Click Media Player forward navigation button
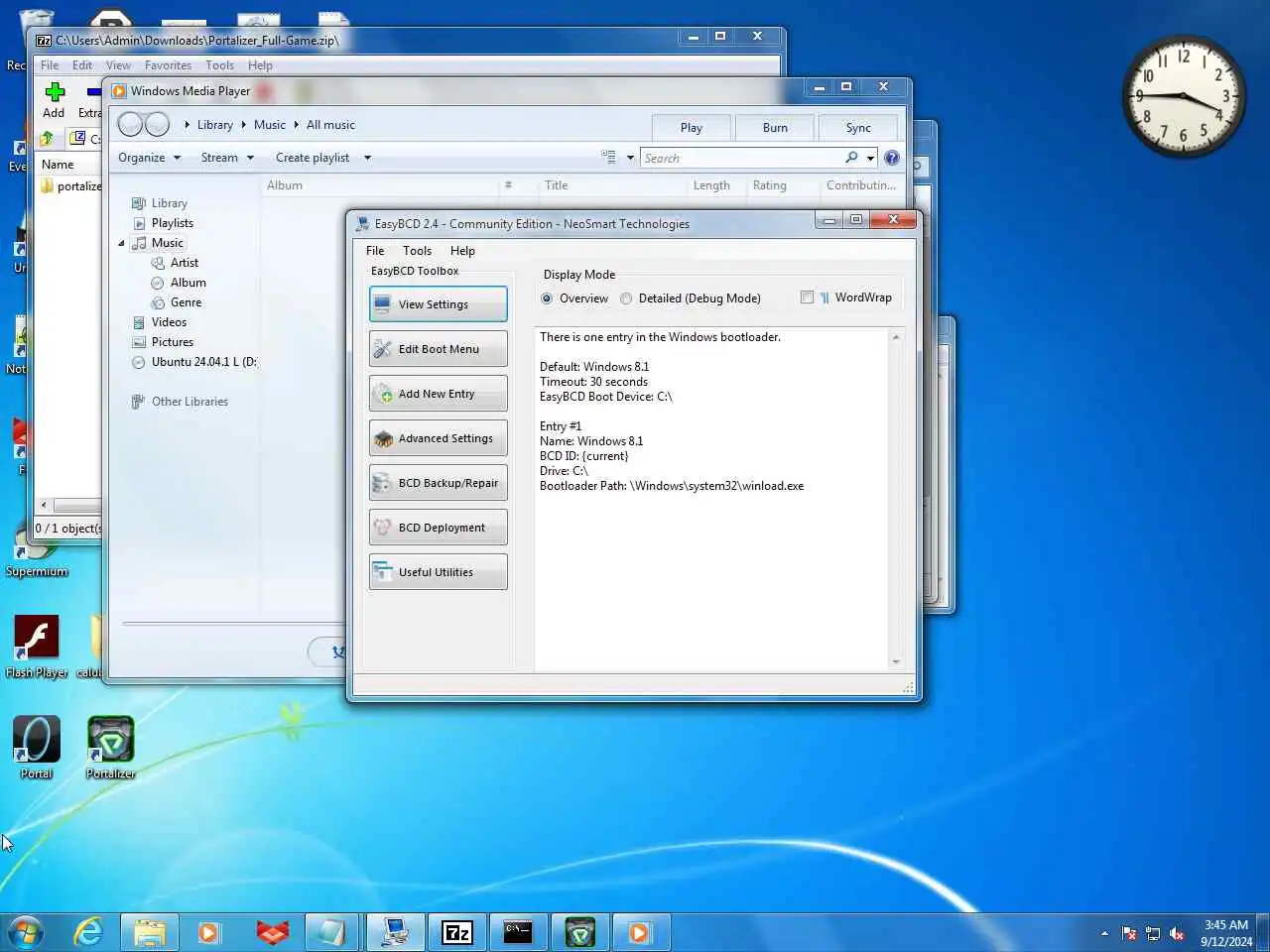This screenshot has width=1270, height=952. click(x=157, y=124)
